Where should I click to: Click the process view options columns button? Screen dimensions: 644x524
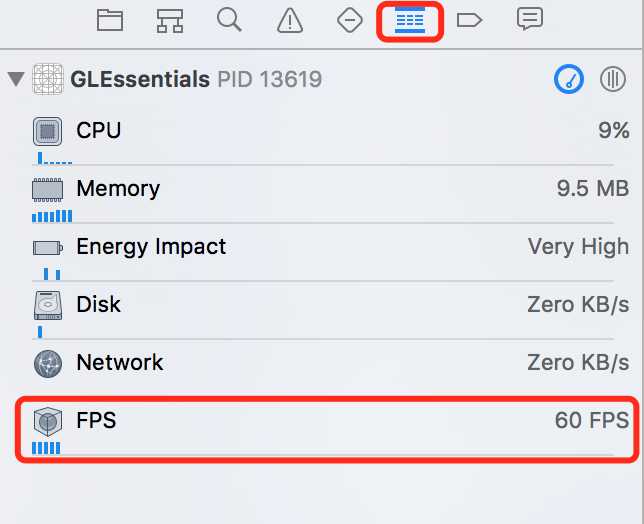[x=613, y=79]
